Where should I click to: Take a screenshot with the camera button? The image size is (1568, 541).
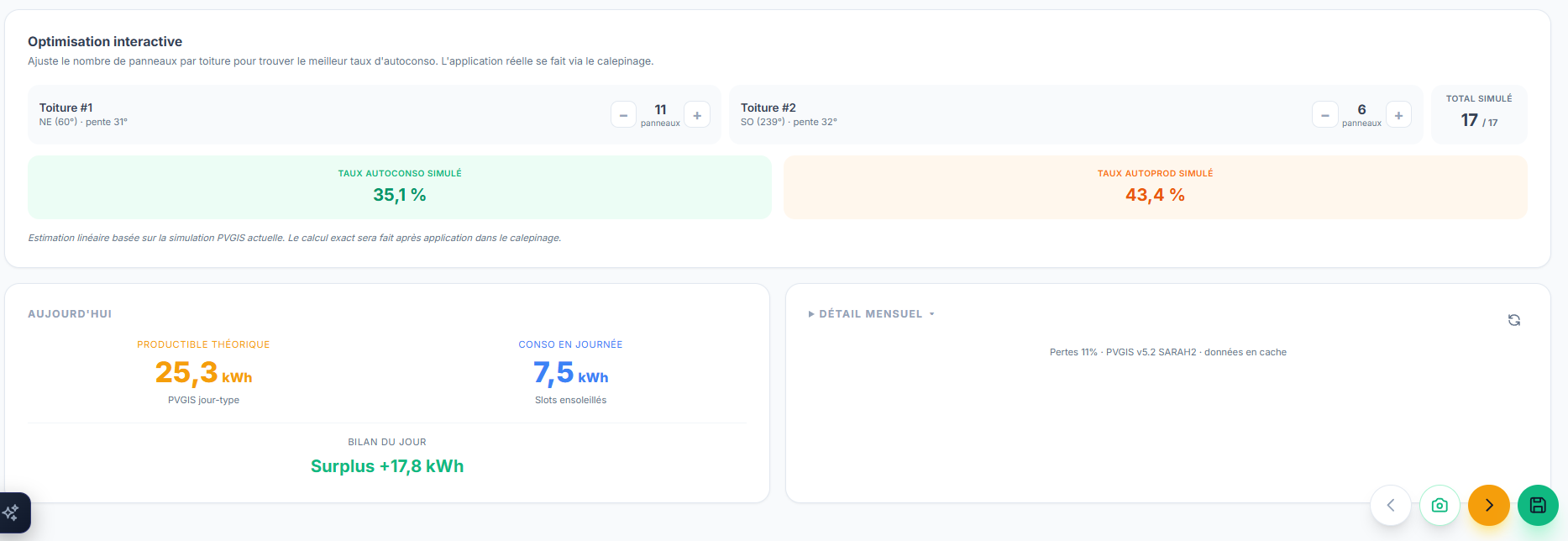(x=1440, y=505)
